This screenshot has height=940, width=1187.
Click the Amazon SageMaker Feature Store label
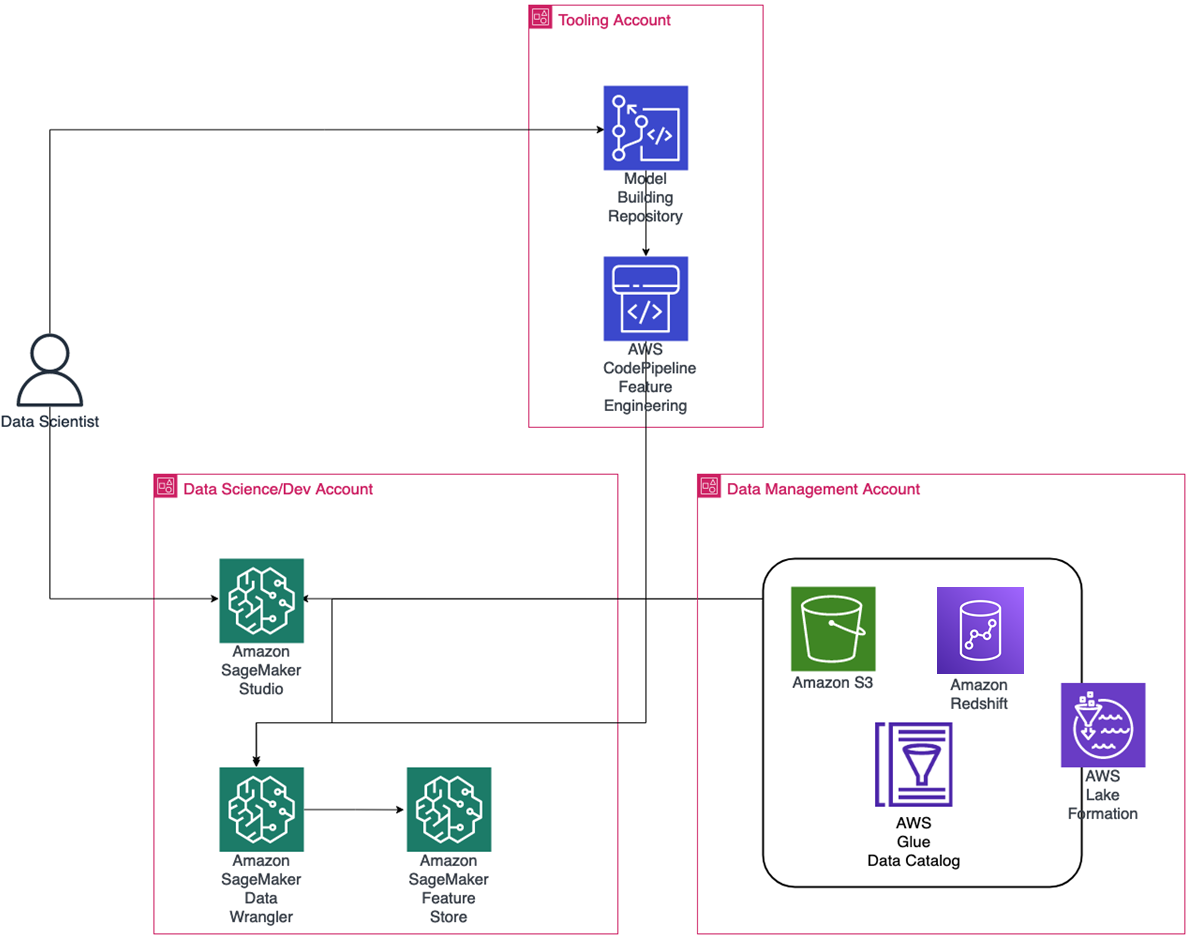(449, 889)
